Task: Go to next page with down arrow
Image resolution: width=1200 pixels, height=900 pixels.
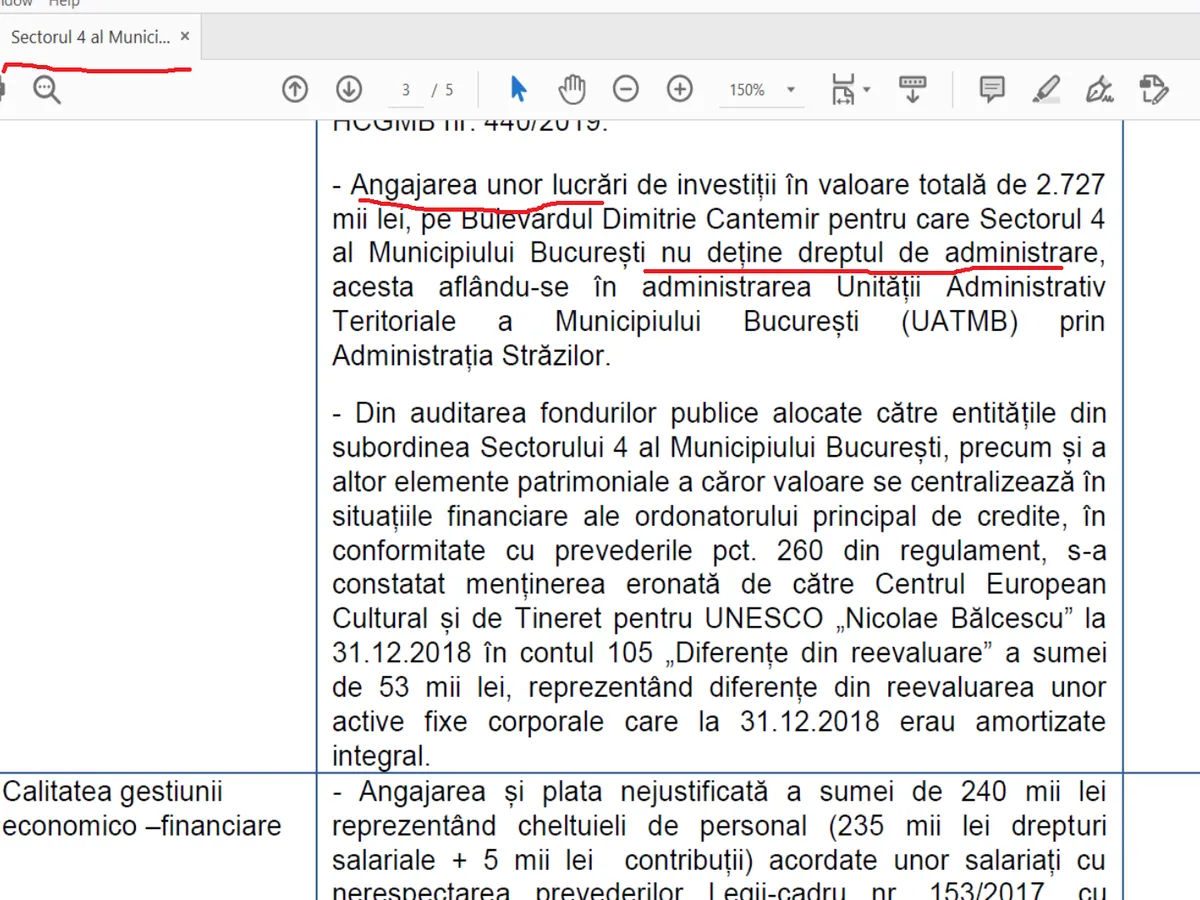Action: (348, 90)
